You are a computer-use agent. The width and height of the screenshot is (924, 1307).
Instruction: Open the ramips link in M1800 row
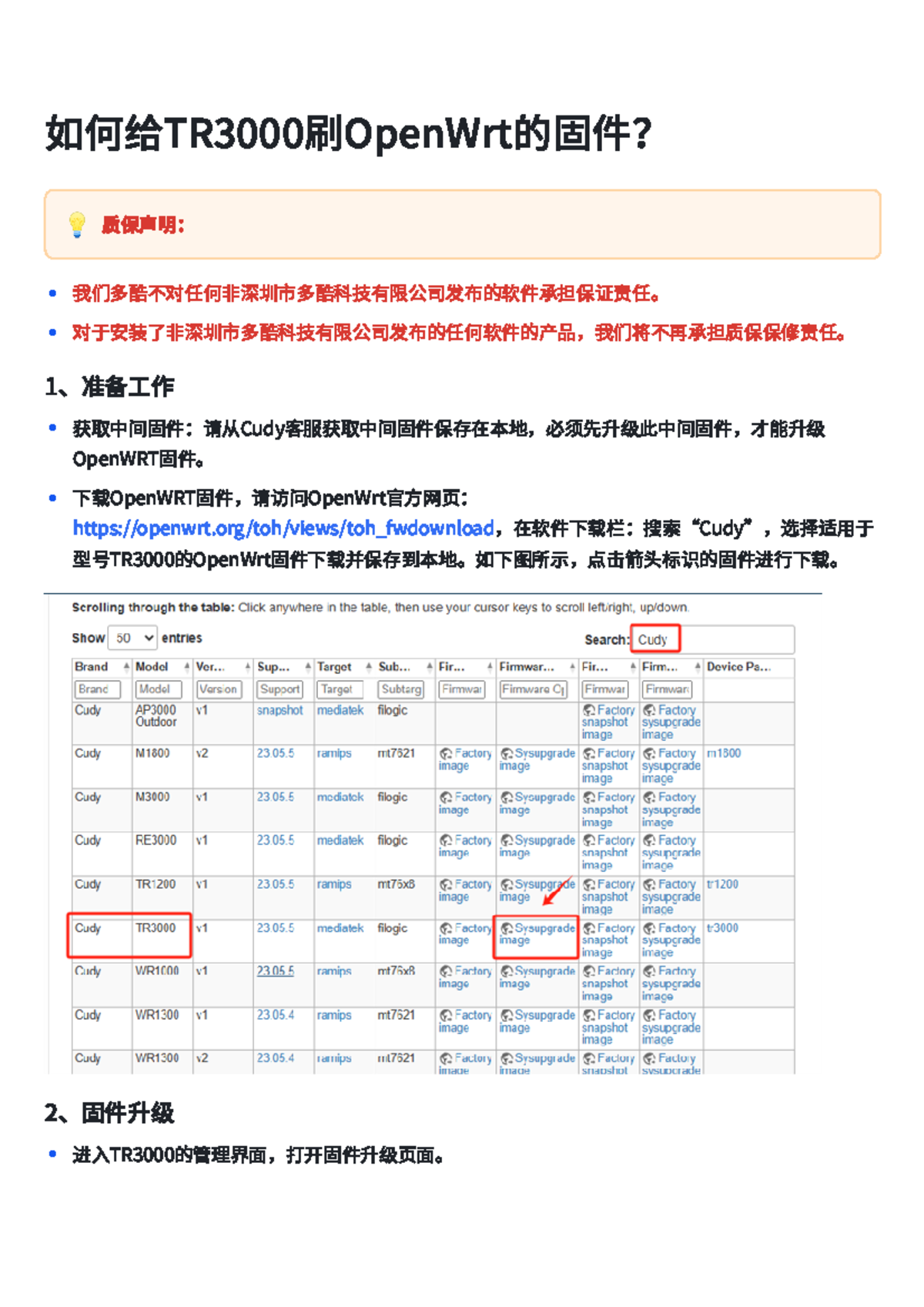[333, 753]
